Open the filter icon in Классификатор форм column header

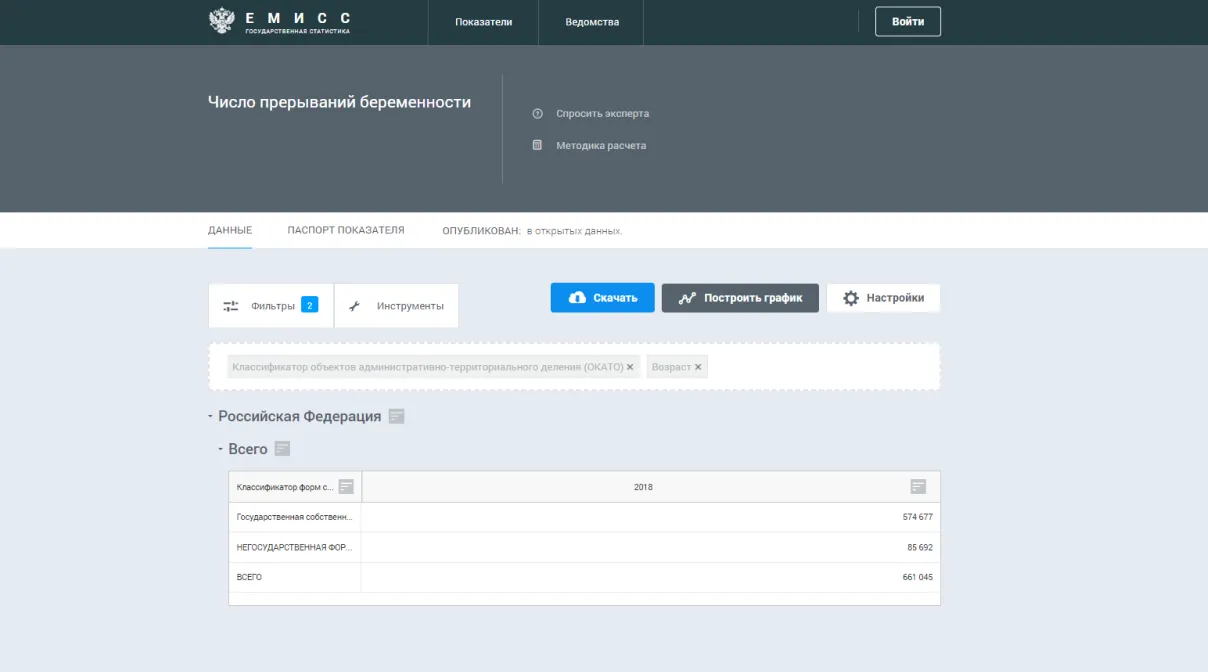click(x=346, y=487)
